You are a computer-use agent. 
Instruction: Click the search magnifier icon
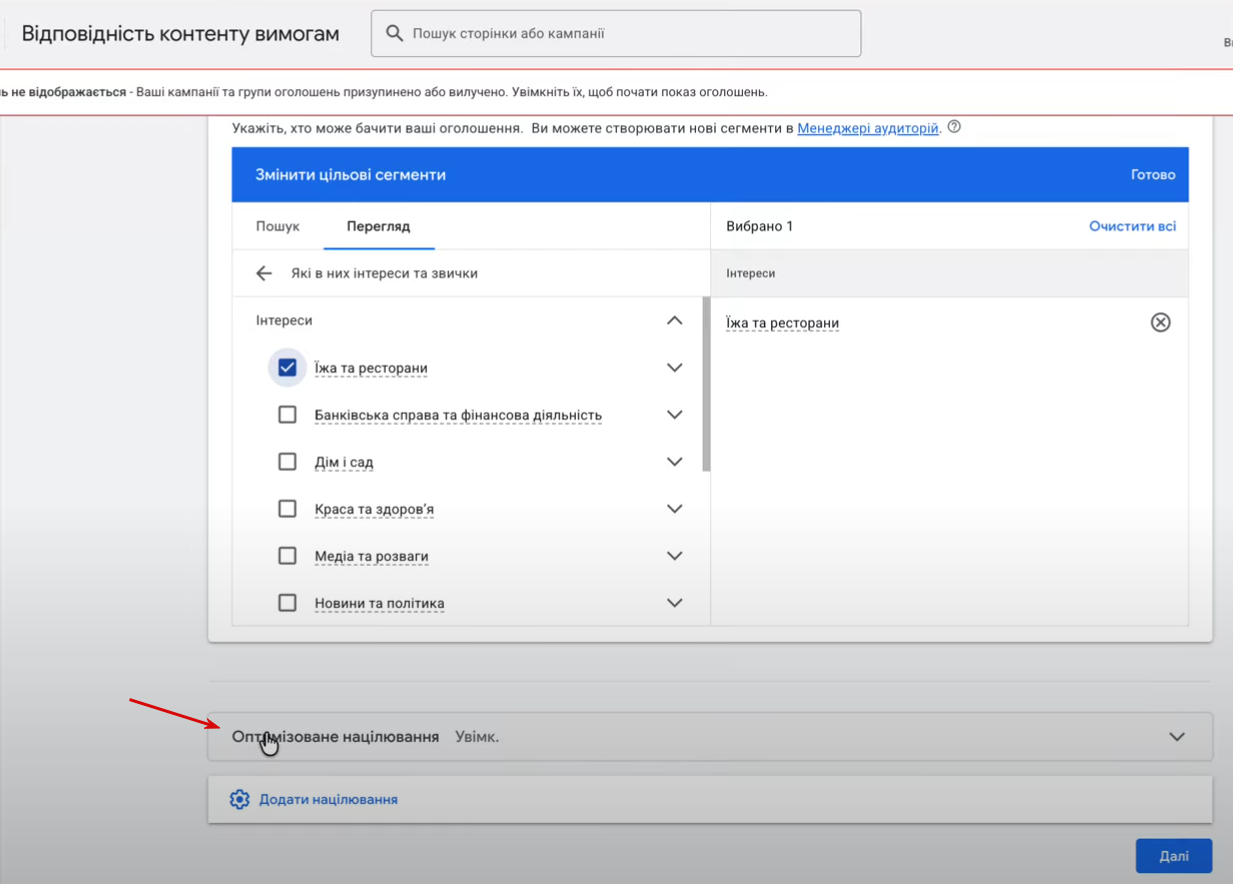(x=394, y=34)
